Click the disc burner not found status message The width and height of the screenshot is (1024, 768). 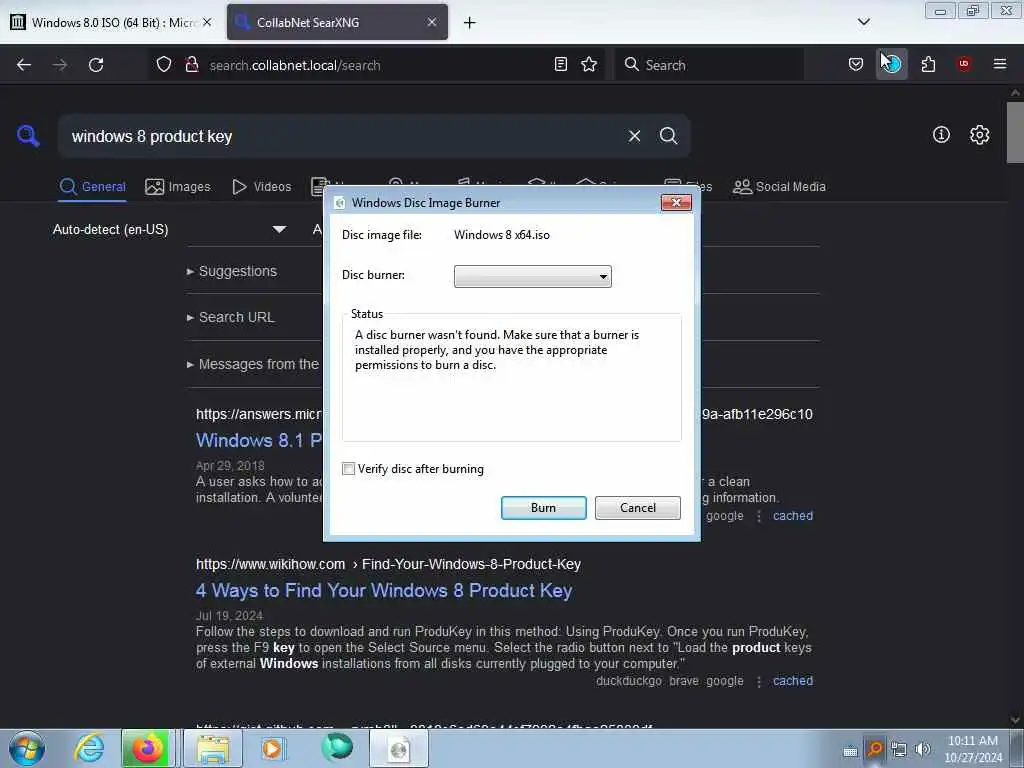pos(497,350)
